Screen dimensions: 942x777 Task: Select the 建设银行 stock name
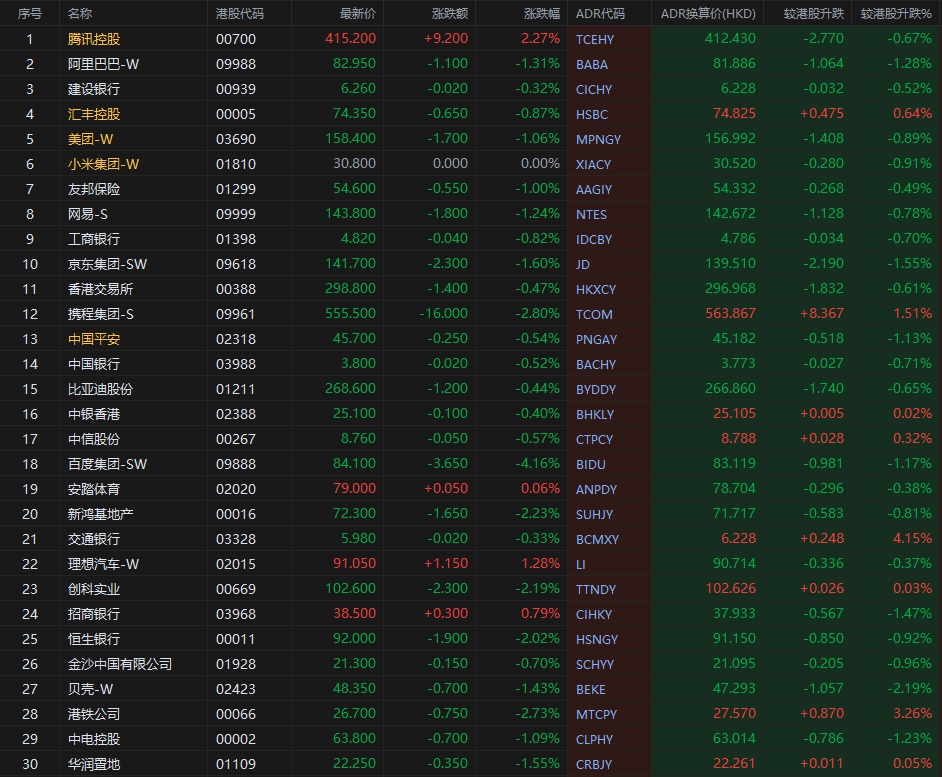94,89
